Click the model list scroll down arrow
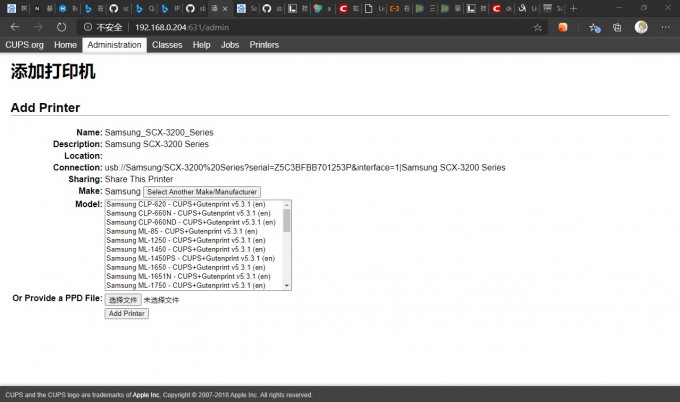Screen dimensions: 680x402 [x=287, y=285]
